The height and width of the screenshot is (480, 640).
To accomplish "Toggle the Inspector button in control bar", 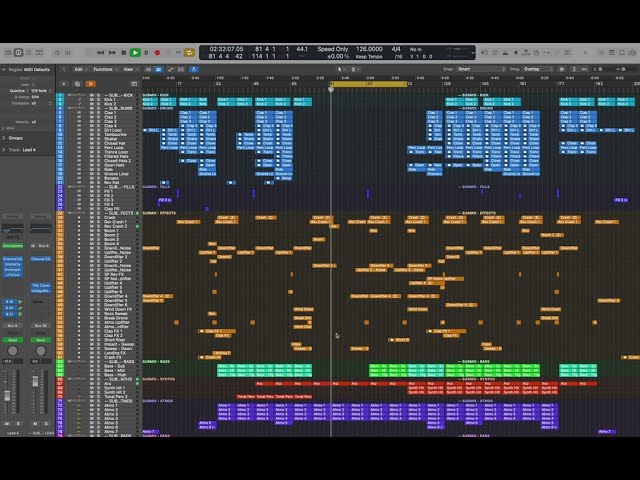I will coord(18,53).
